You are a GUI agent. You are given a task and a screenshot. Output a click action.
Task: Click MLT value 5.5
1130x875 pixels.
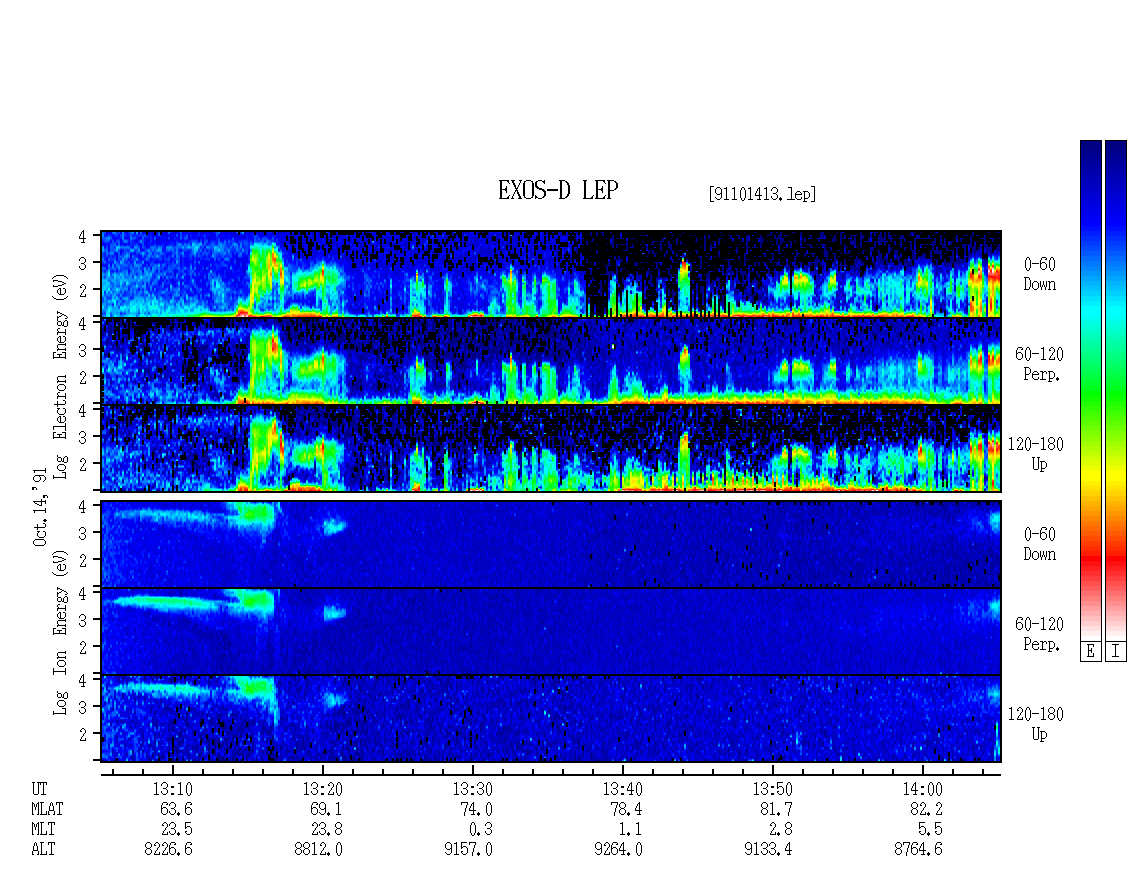(x=930, y=830)
